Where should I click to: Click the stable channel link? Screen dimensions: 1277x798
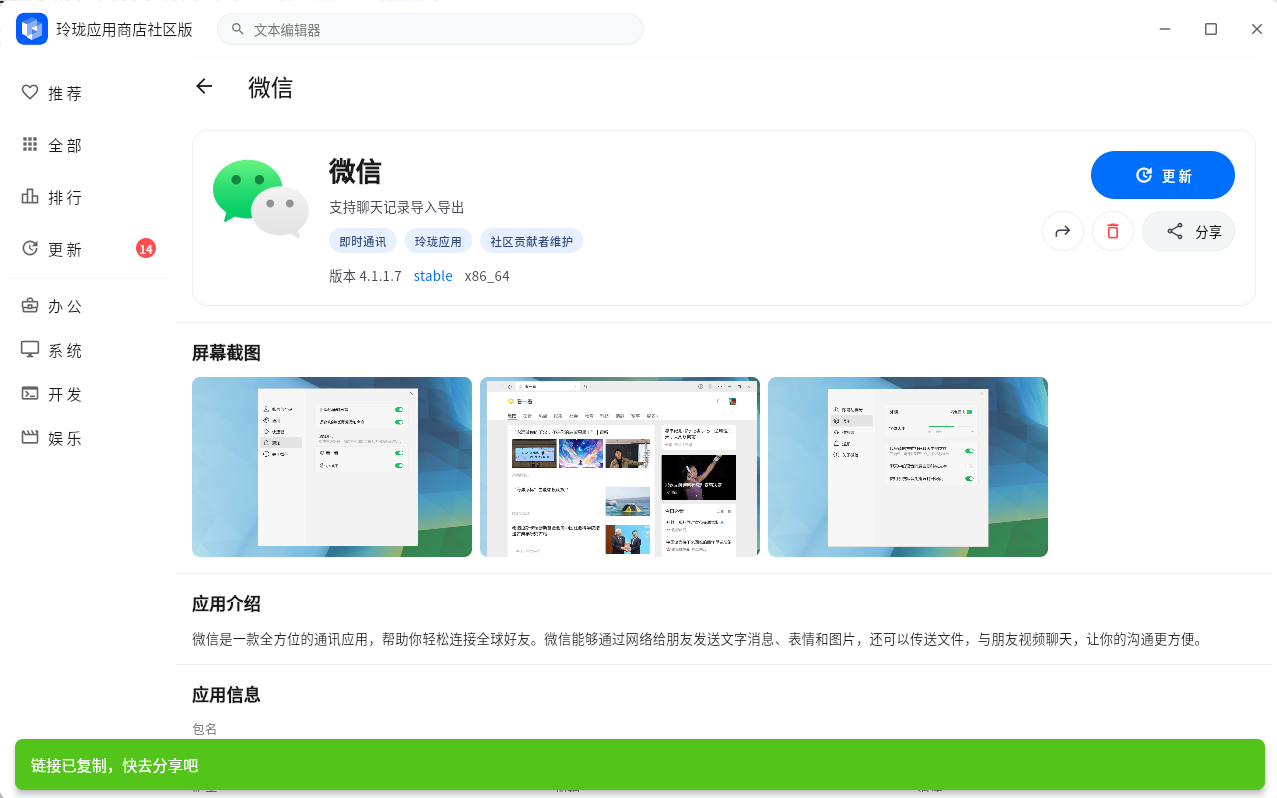pyautogui.click(x=433, y=276)
